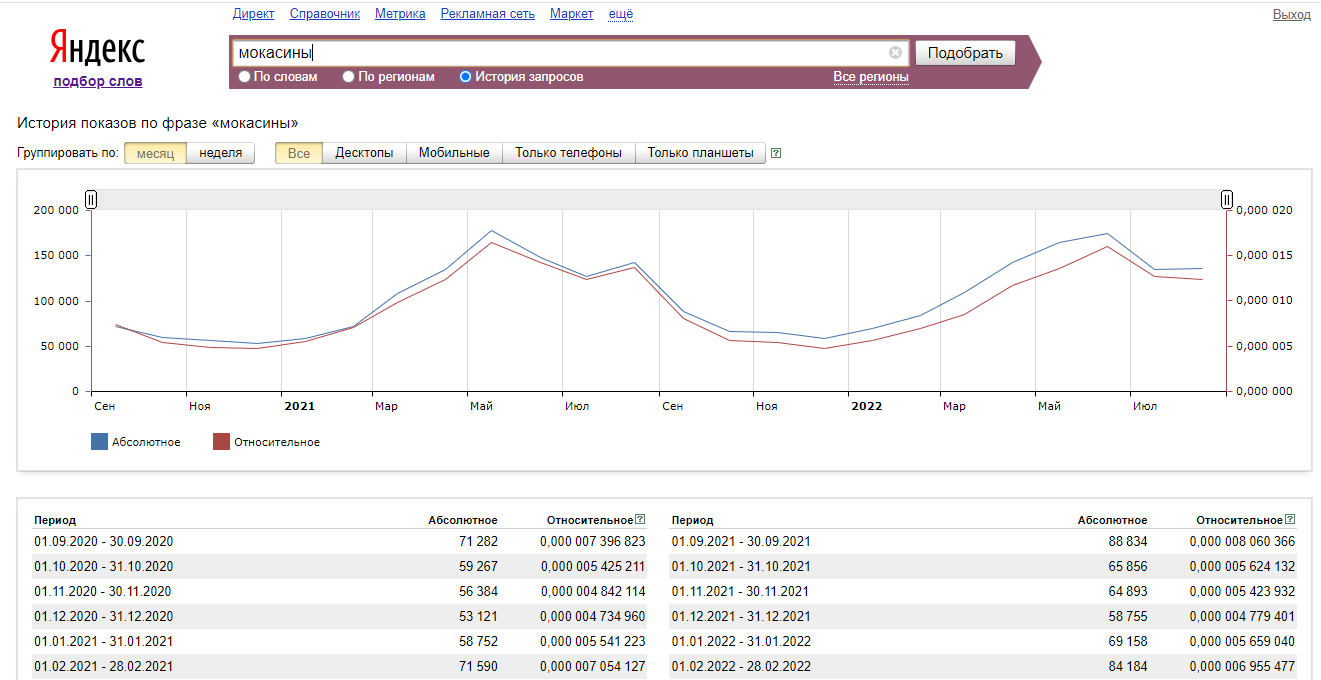Open the device filter help question icon
The width and height of the screenshot is (1321, 680).
[776, 153]
